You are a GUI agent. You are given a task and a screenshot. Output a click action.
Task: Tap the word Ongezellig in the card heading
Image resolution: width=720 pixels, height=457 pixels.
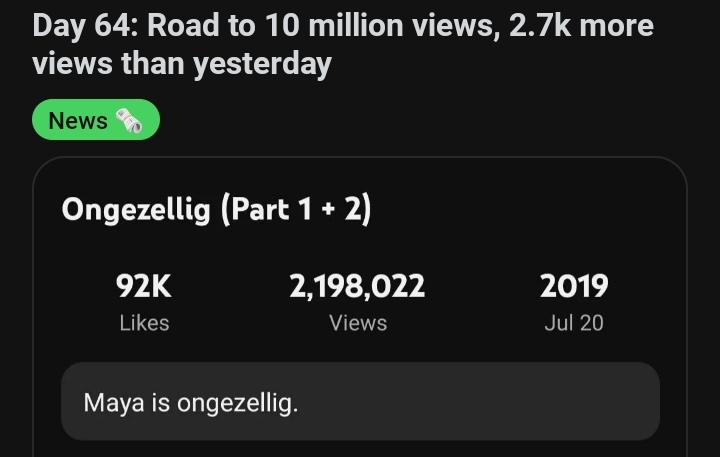(x=136, y=210)
